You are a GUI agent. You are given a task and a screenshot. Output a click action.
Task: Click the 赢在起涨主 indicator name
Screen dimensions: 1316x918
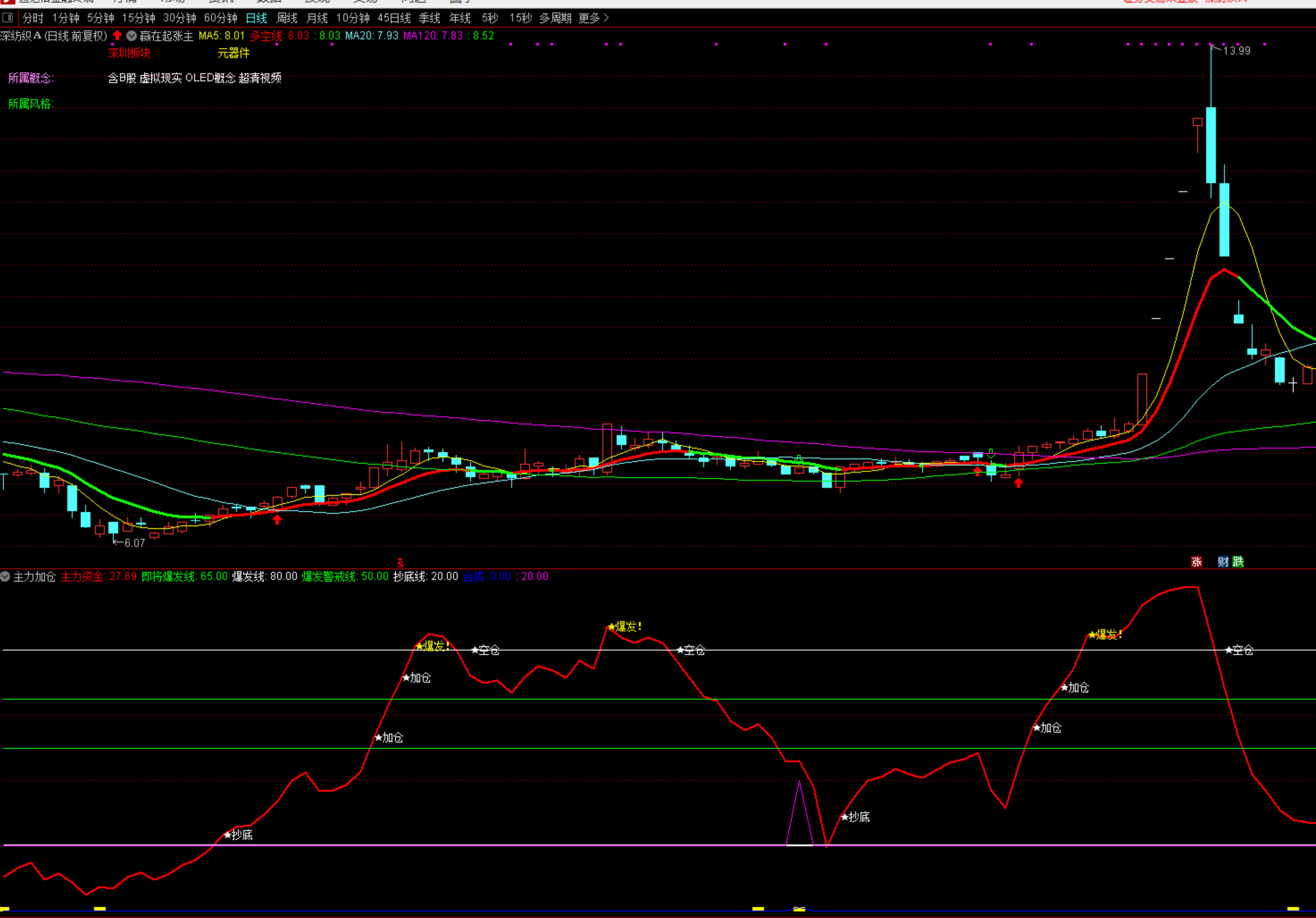coord(166,36)
